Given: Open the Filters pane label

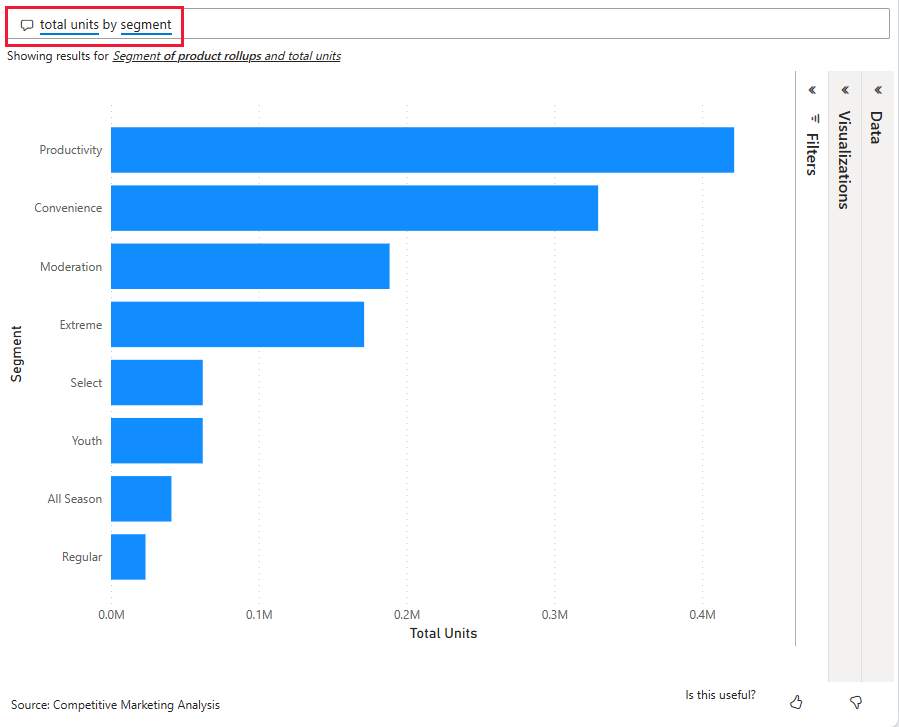Looking at the screenshot, I should [812, 154].
